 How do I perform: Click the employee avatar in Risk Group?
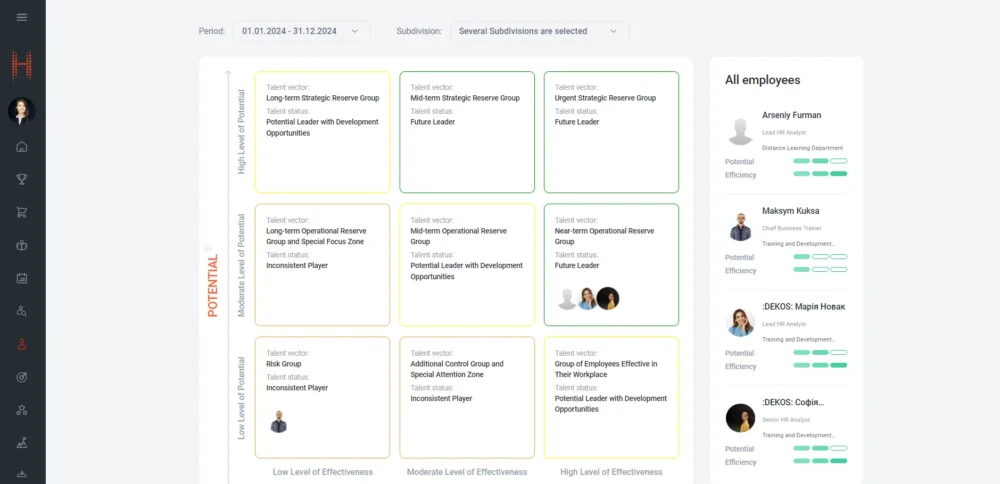coord(279,422)
